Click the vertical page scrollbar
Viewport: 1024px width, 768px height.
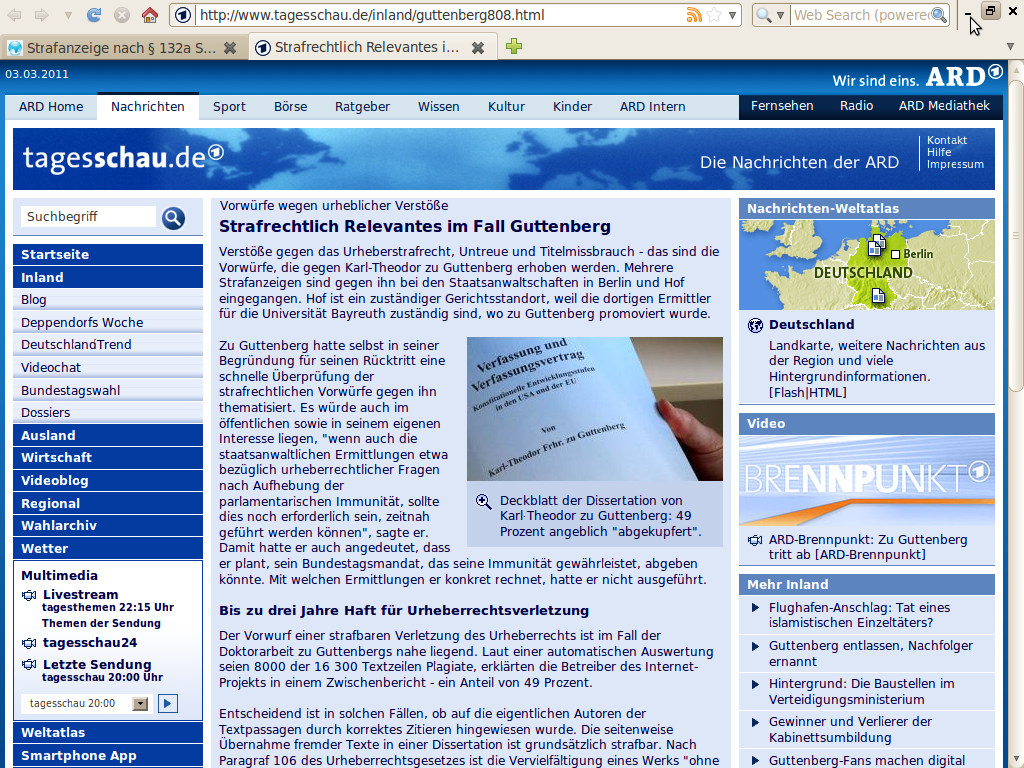[x=1016, y=236]
